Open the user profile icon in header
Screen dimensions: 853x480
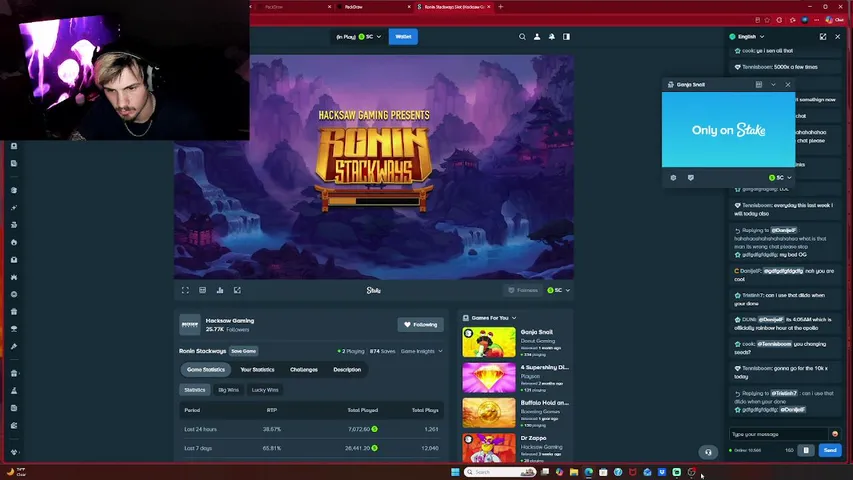[x=537, y=36]
